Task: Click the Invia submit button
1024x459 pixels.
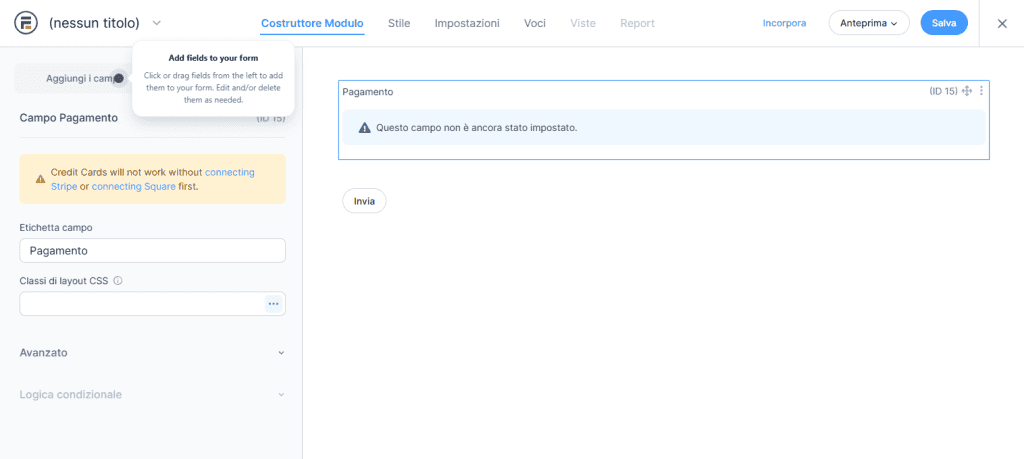Action: 364,201
